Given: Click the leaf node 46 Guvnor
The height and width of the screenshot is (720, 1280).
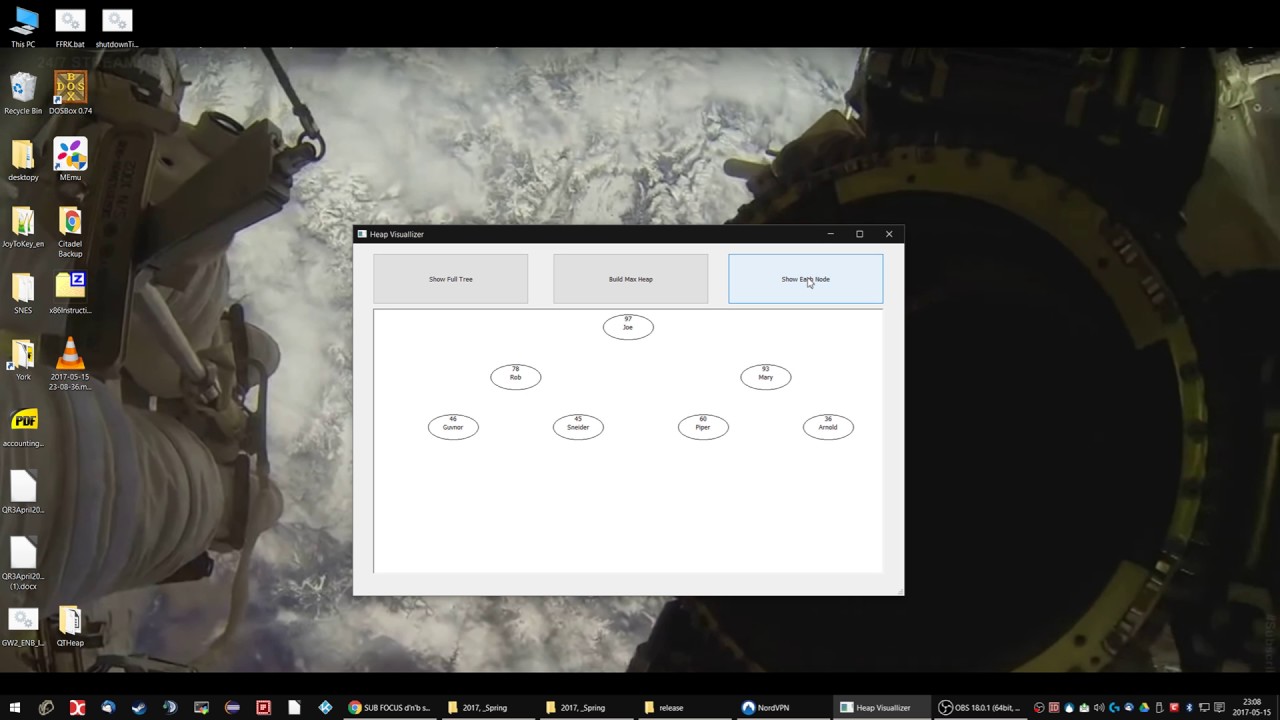Looking at the screenshot, I should 453,427.
